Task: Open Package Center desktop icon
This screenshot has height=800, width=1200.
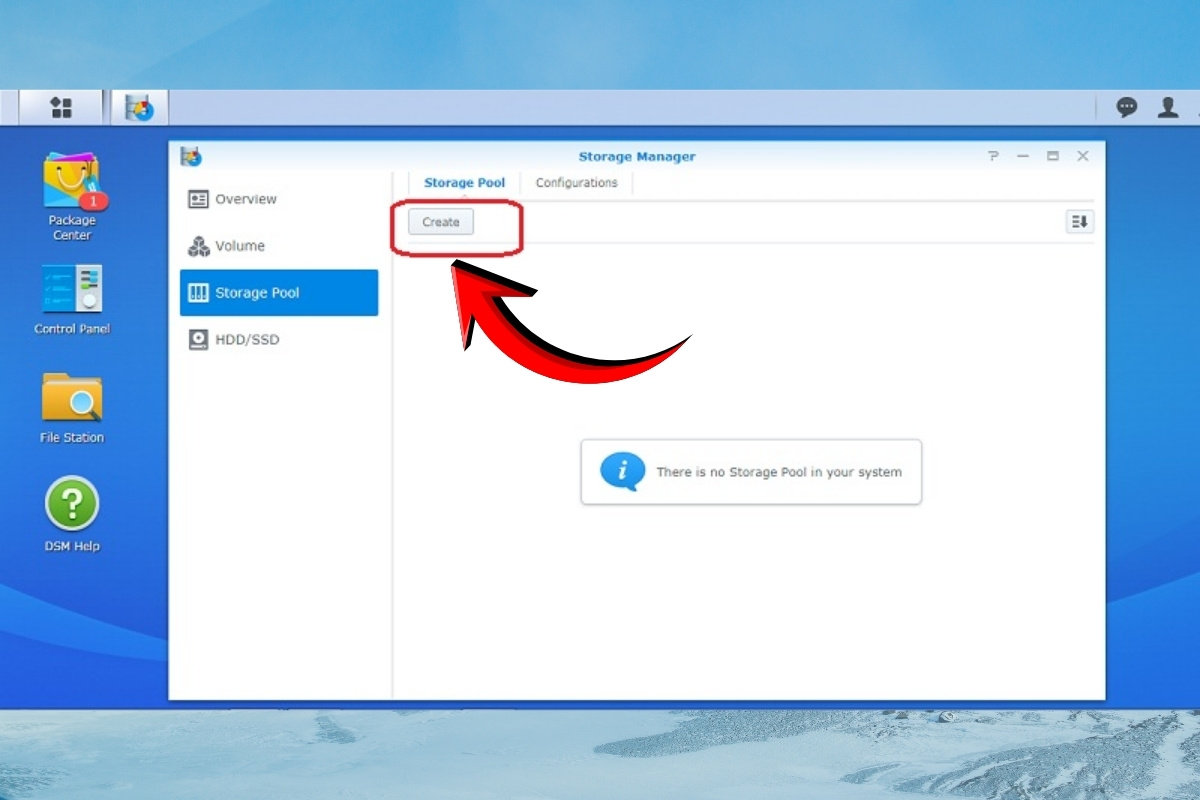Action: point(72,196)
